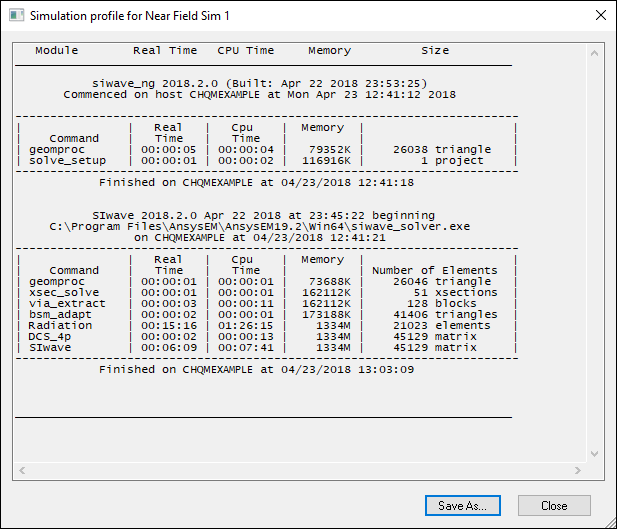Click the 'DCS_4p' command row

pos(267,337)
